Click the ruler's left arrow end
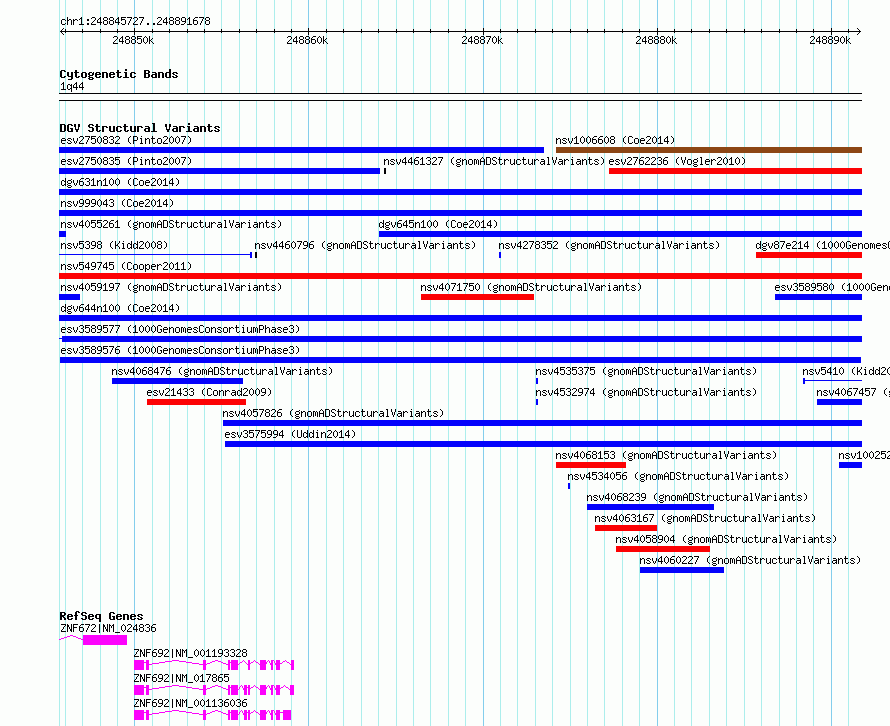 (x=62, y=32)
